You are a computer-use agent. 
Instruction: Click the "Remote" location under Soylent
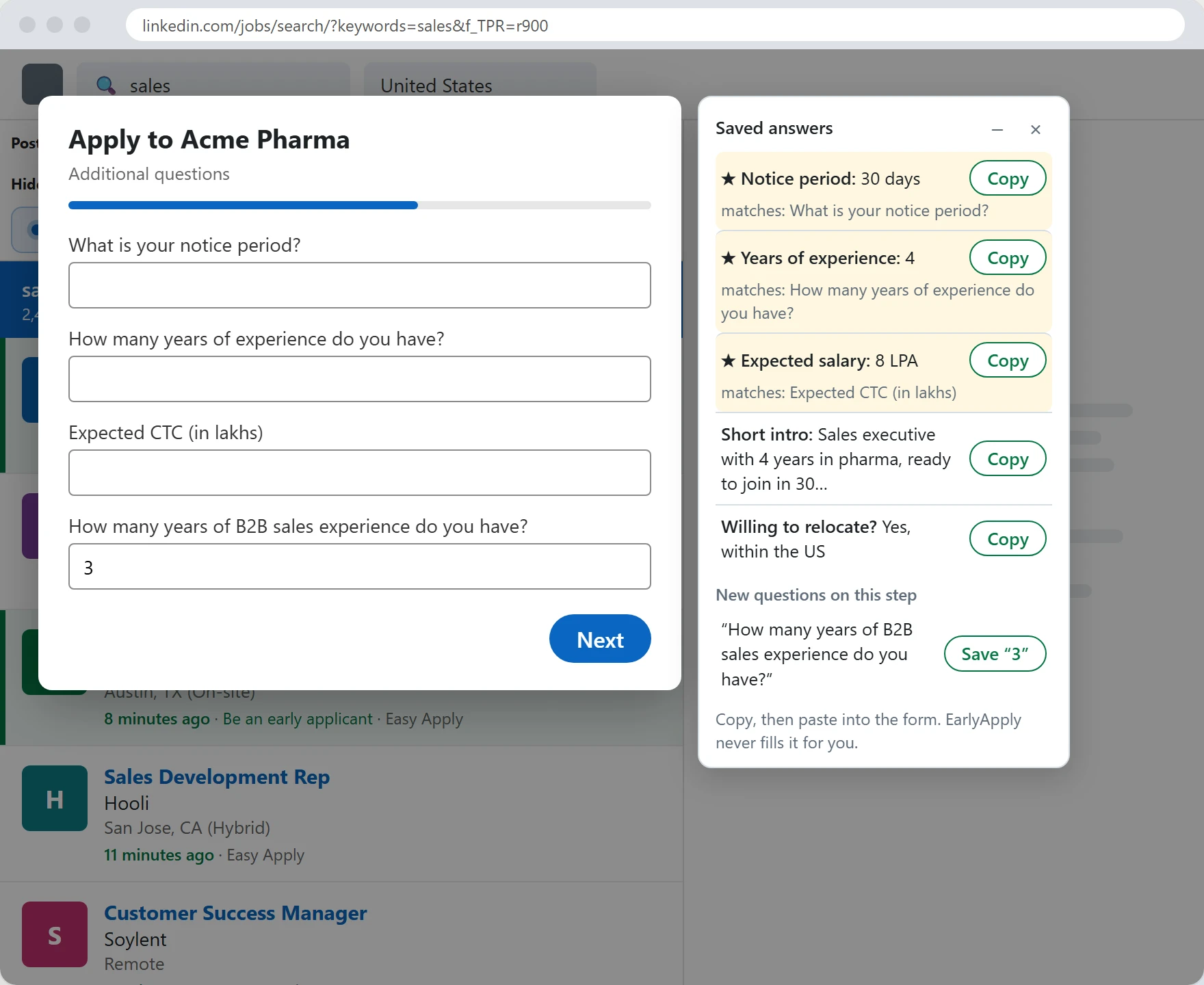(x=134, y=964)
